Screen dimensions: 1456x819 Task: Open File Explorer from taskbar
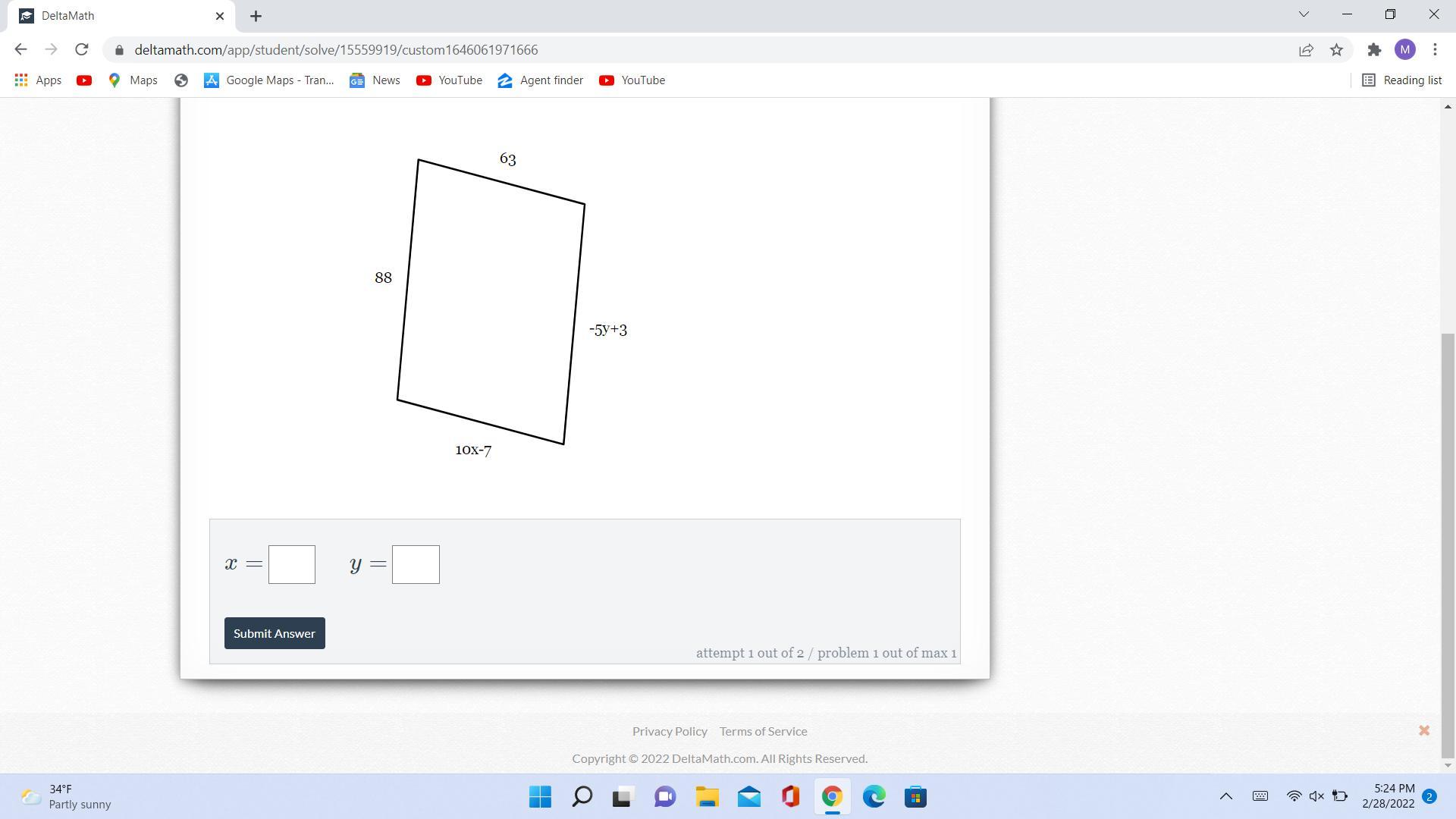point(707,797)
